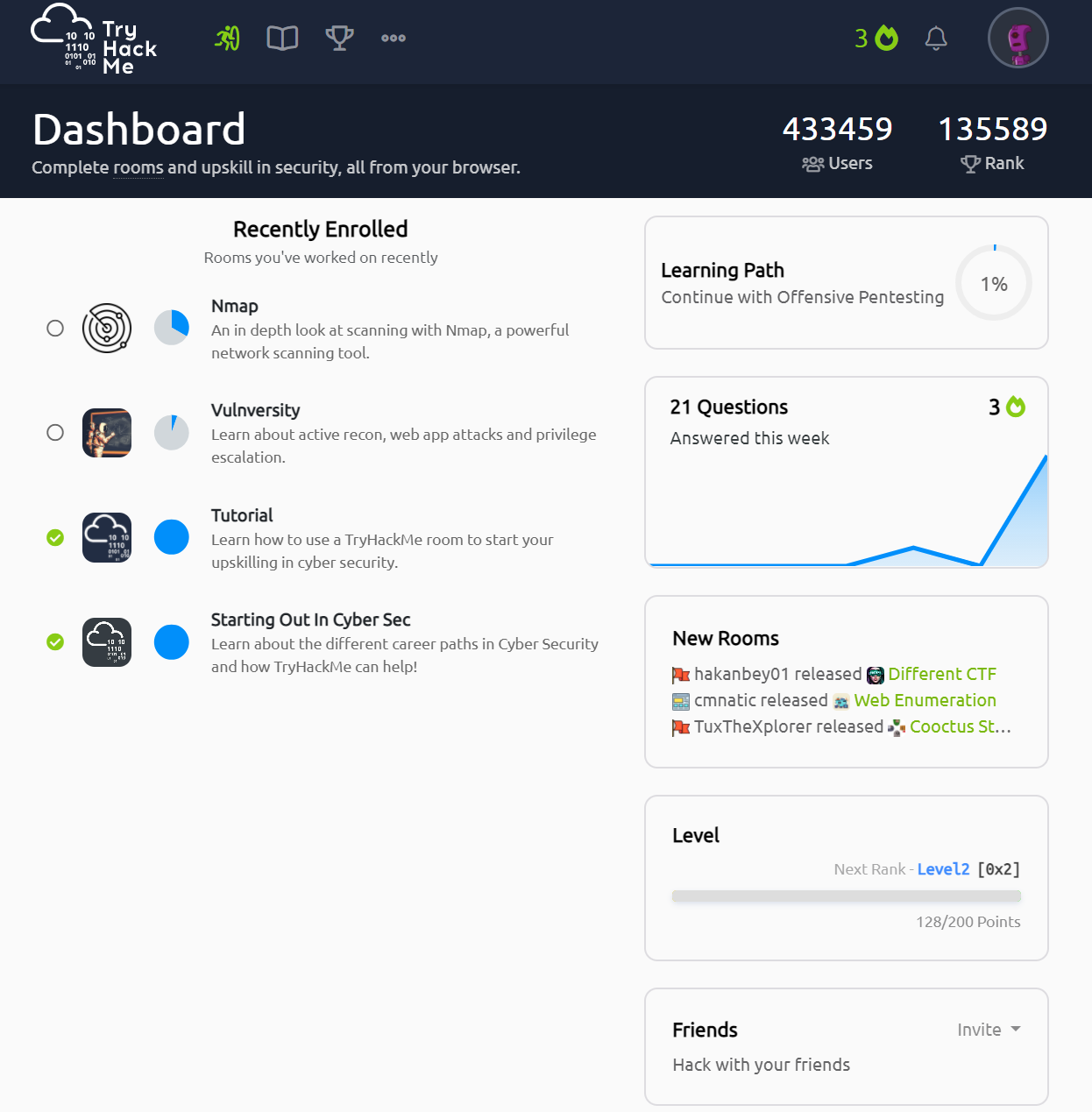Image resolution: width=1092 pixels, height=1112 pixels.
Task: Open the profile avatar menu
Action: click(1018, 39)
